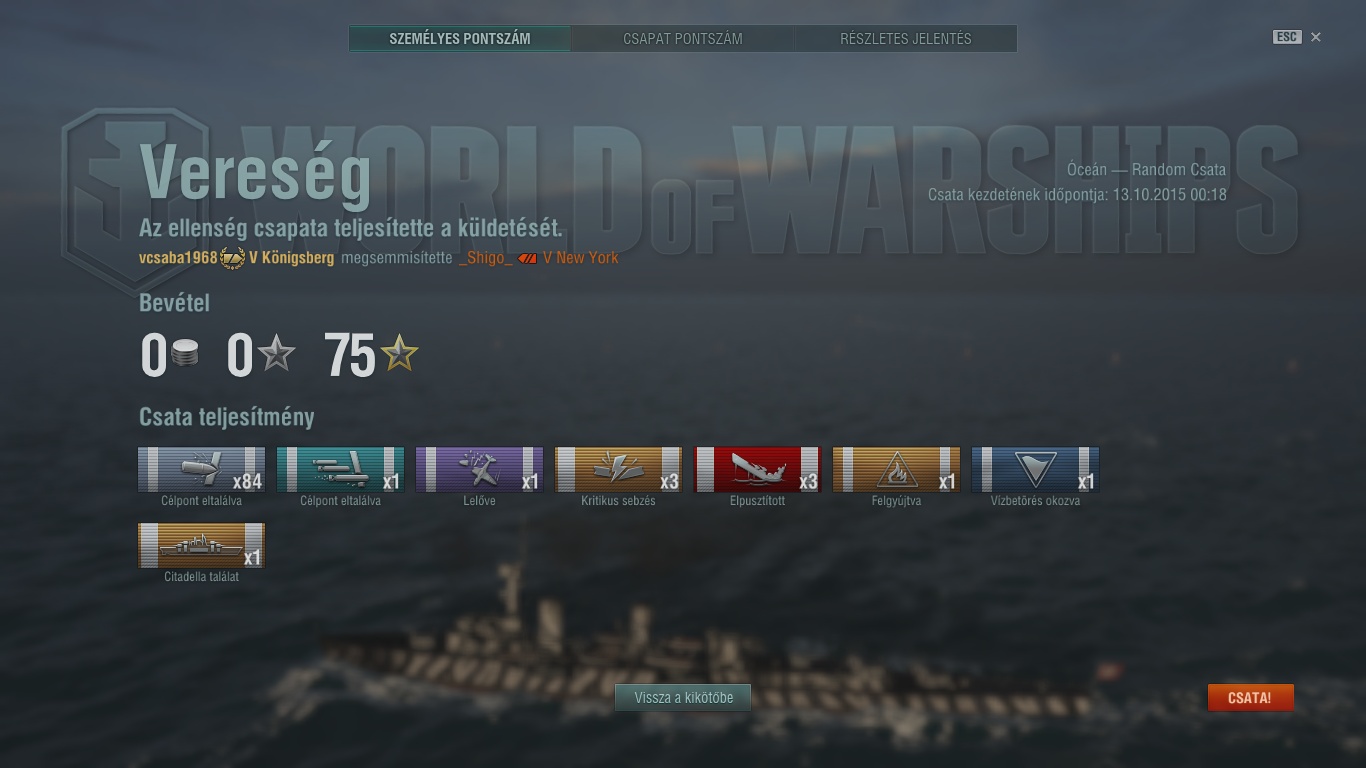Screen dimensions: 1366x768
Task: Select the Lelőve plane kill ribbon
Action: [479, 470]
